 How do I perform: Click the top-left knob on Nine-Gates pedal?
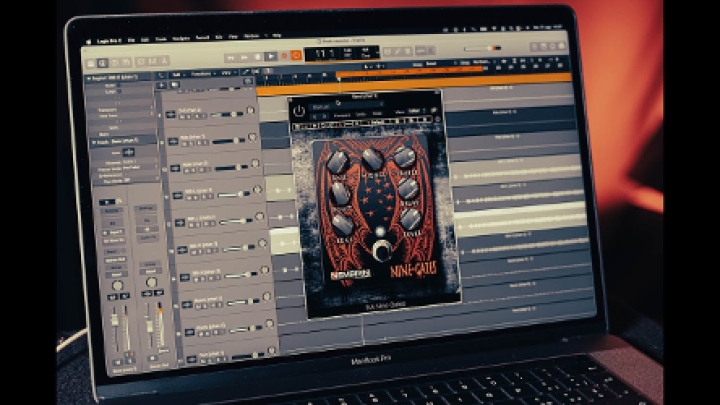(338, 163)
